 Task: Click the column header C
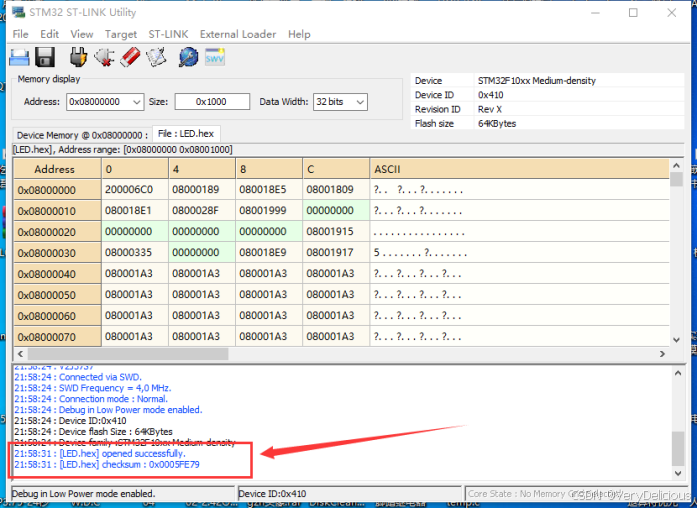[336, 169]
